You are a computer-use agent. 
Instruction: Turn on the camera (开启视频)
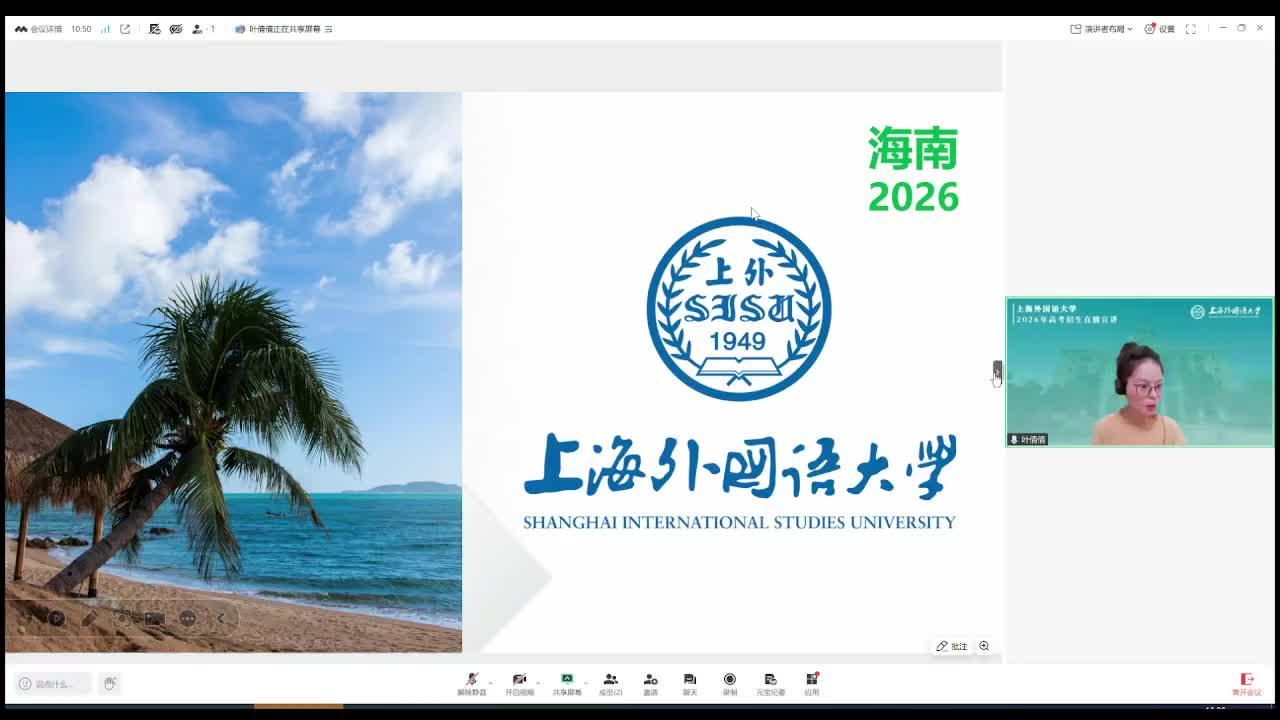[x=519, y=684]
